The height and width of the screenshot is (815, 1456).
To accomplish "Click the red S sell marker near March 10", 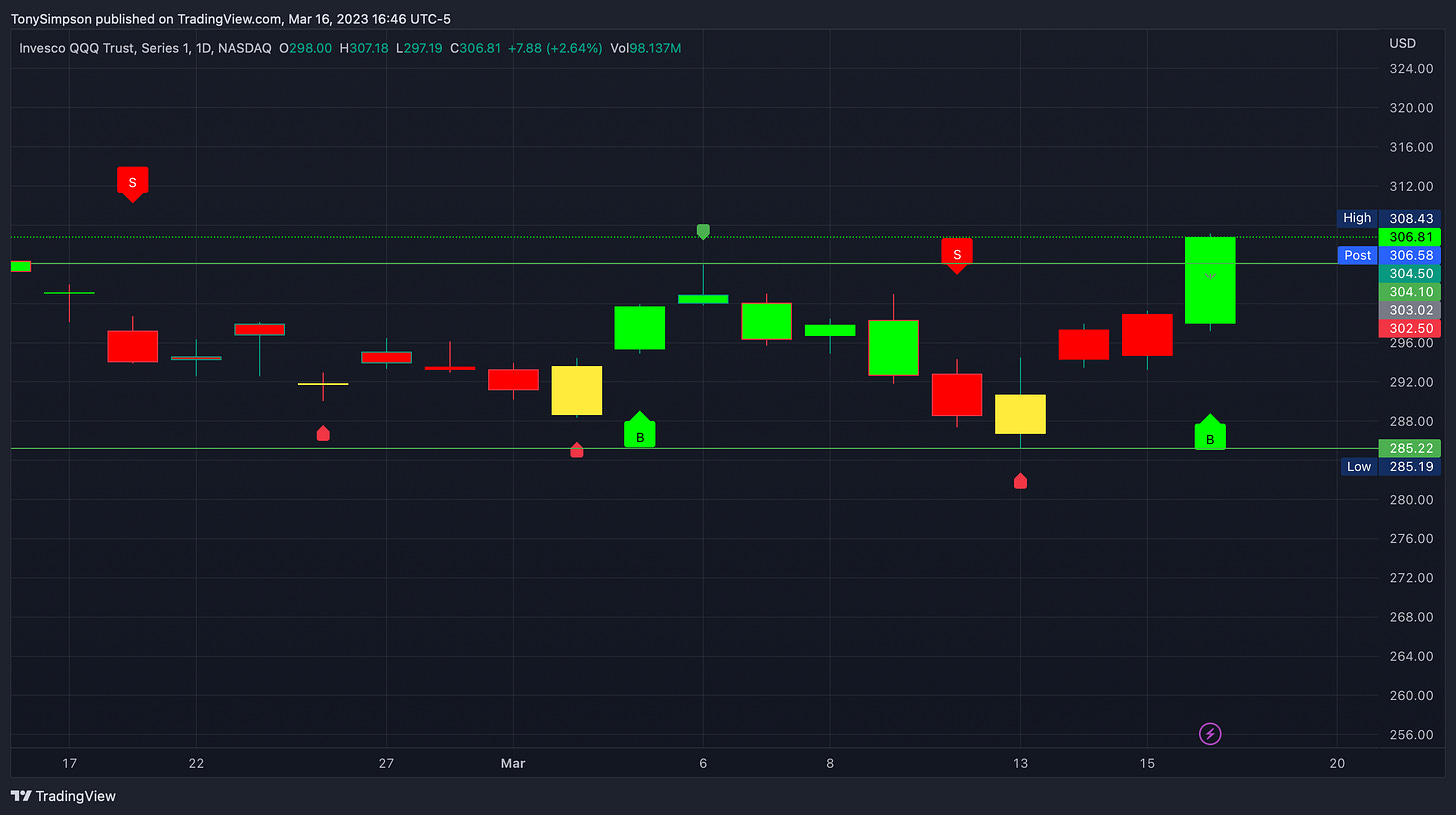I will click(x=957, y=255).
